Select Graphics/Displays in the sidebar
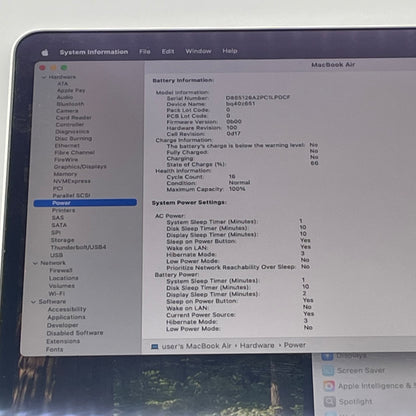 point(80,166)
